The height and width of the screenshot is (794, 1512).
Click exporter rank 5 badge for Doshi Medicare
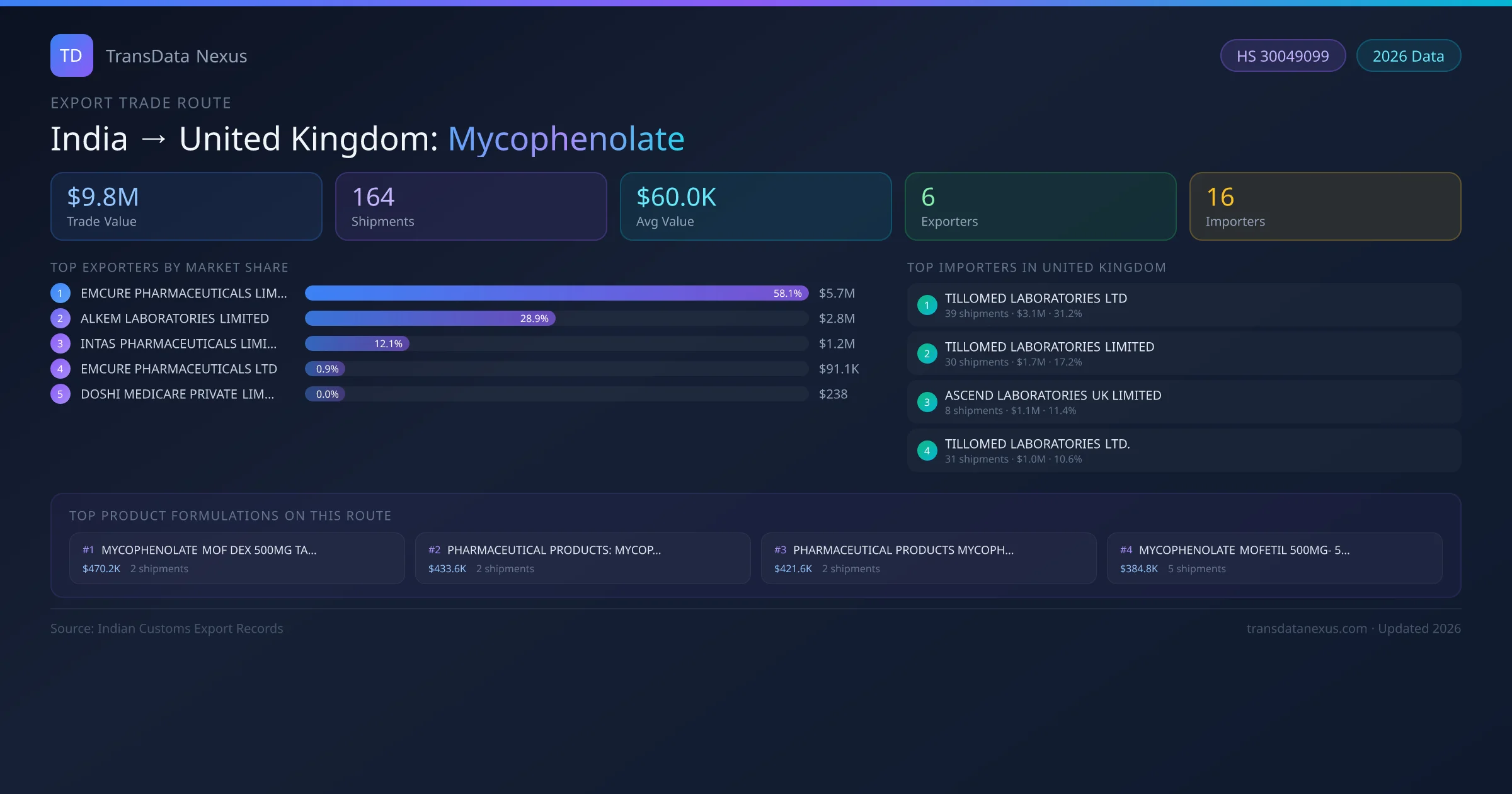[60, 394]
